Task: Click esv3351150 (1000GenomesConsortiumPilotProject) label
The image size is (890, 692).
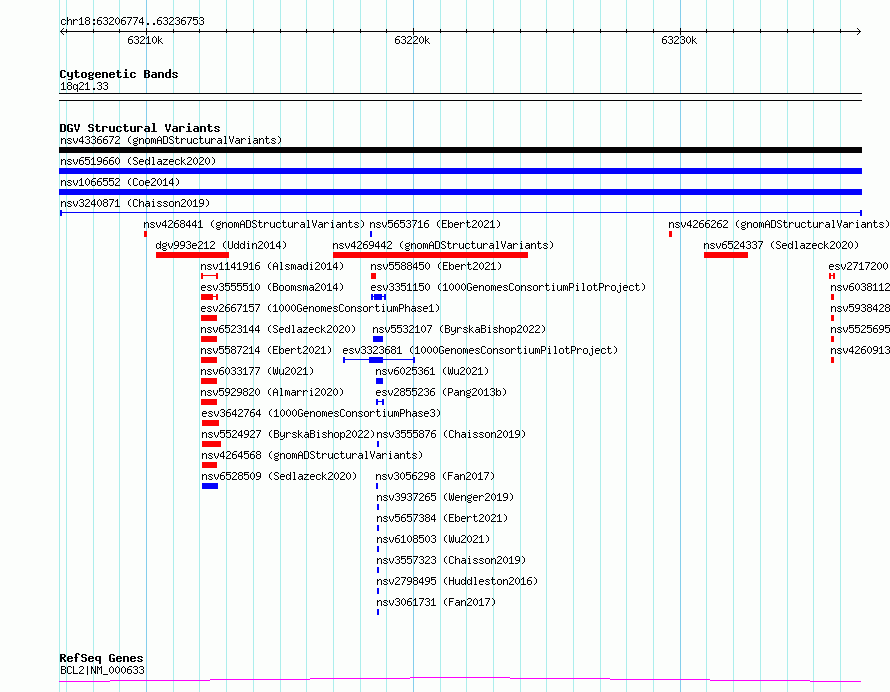Action: coord(508,287)
